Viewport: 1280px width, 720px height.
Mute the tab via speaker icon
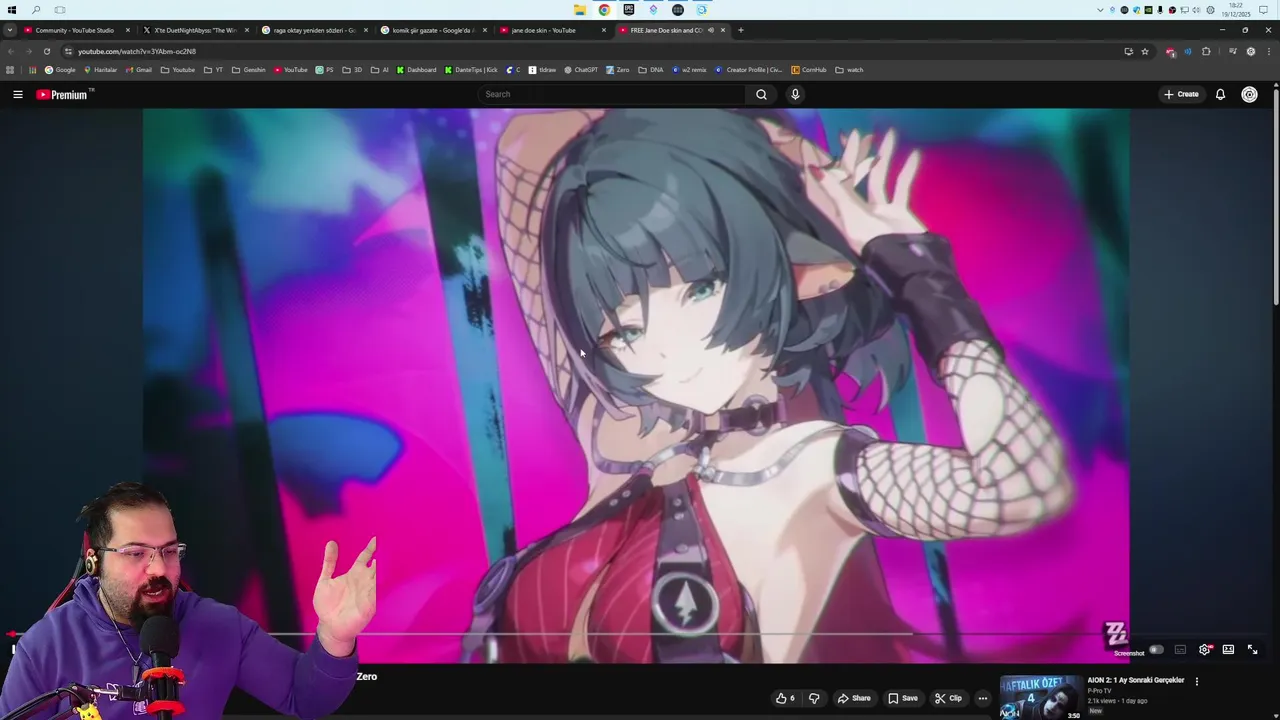point(711,30)
